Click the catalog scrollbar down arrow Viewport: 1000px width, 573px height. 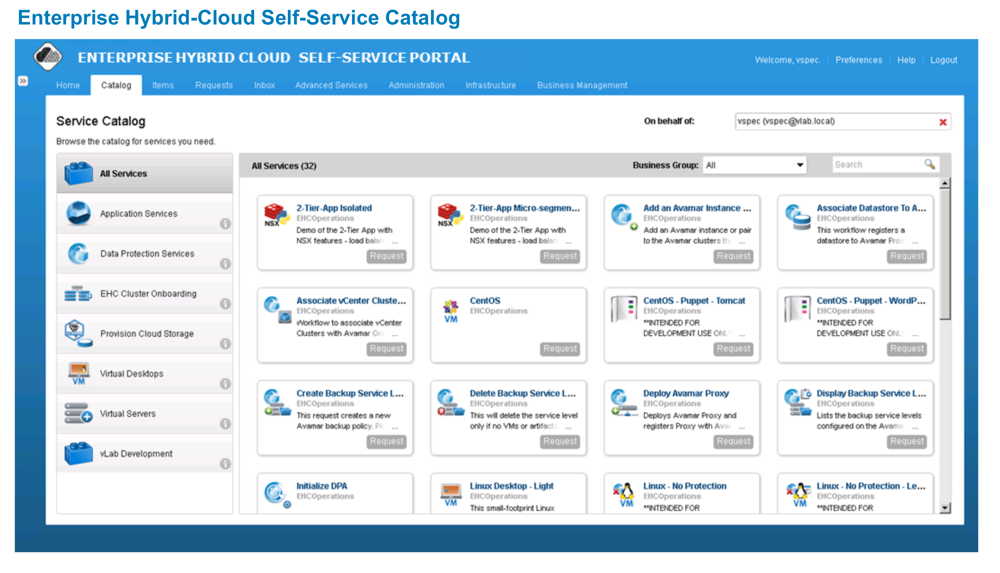pyautogui.click(x=945, y=508)
